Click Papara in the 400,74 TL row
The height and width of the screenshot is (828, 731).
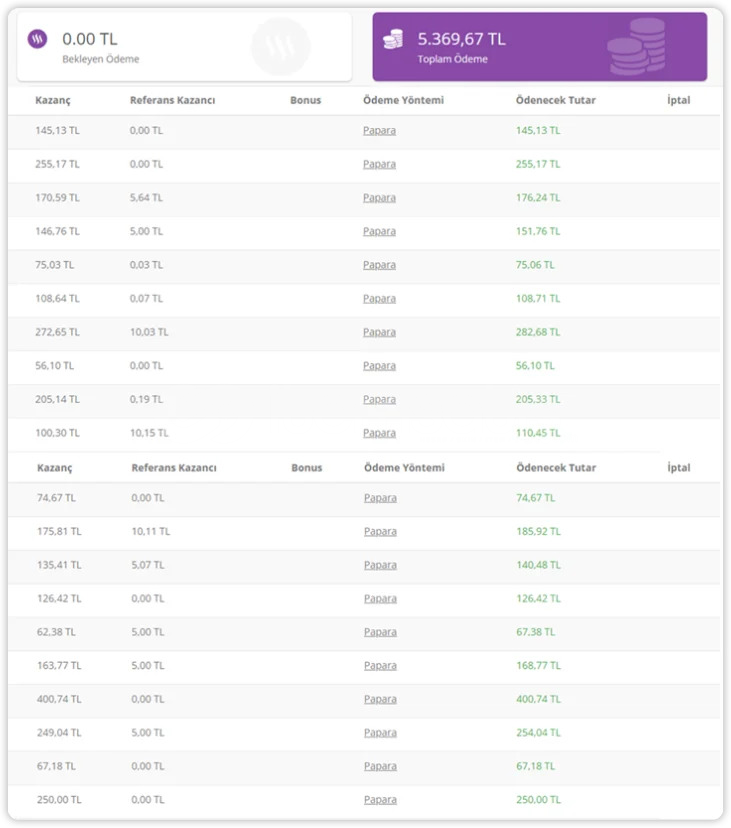pos(380,699)
